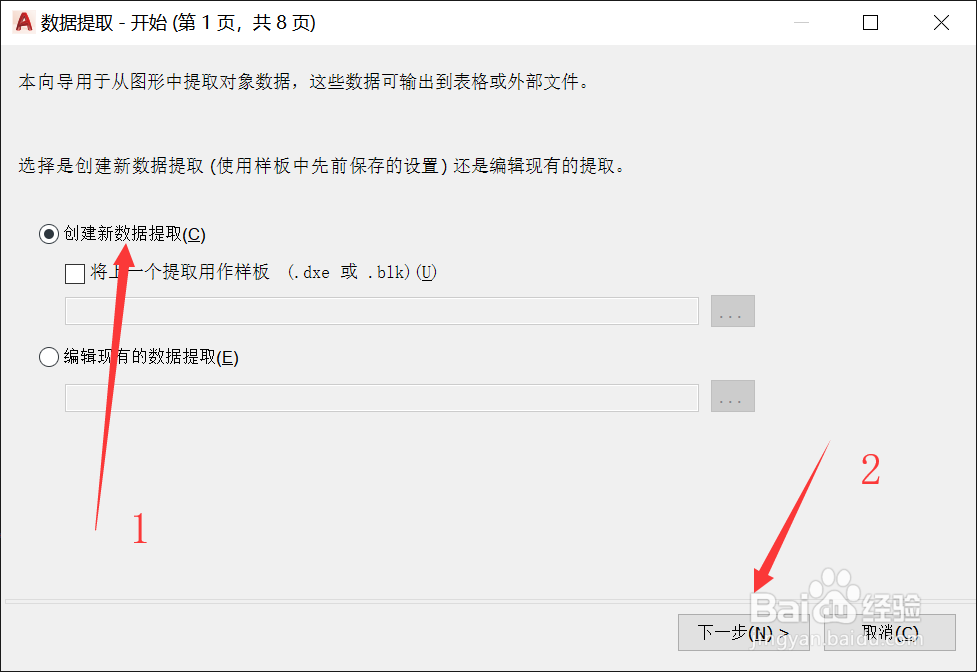Close the Data Extraction wizard window
This screenshot has width=977, height=672.
coord(941,22)
